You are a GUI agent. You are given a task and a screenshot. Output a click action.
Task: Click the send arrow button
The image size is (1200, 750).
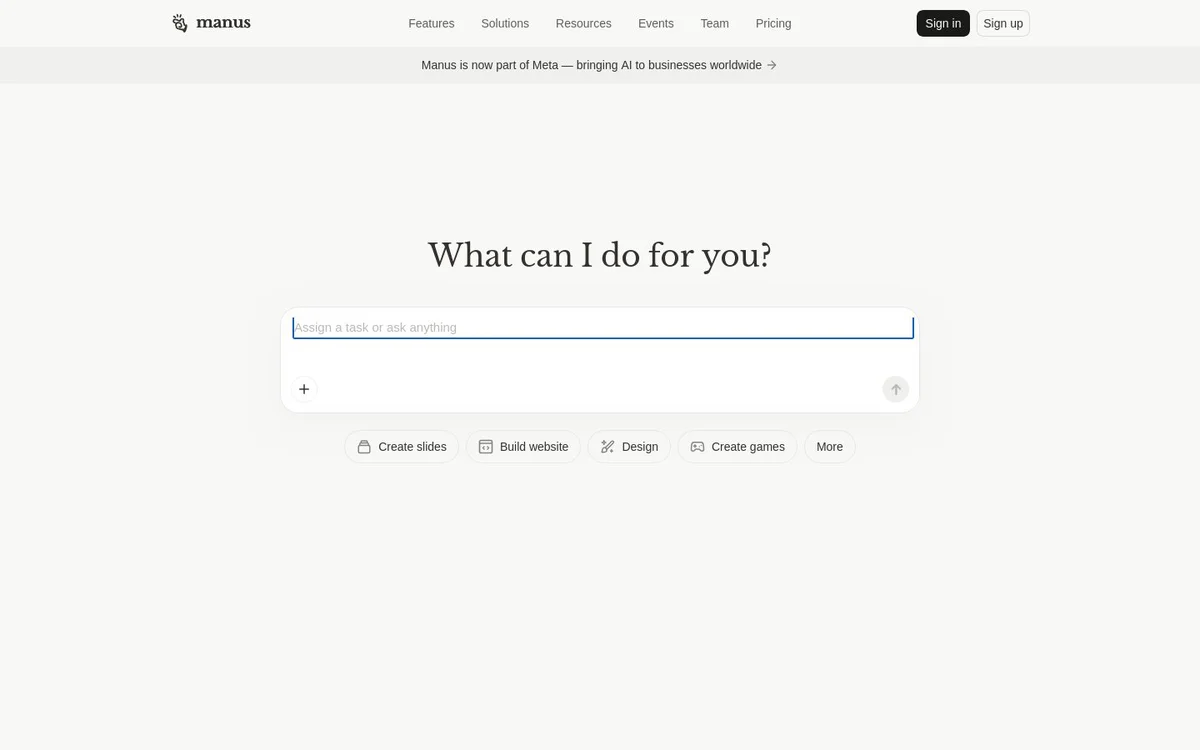(x=896, y=389)
